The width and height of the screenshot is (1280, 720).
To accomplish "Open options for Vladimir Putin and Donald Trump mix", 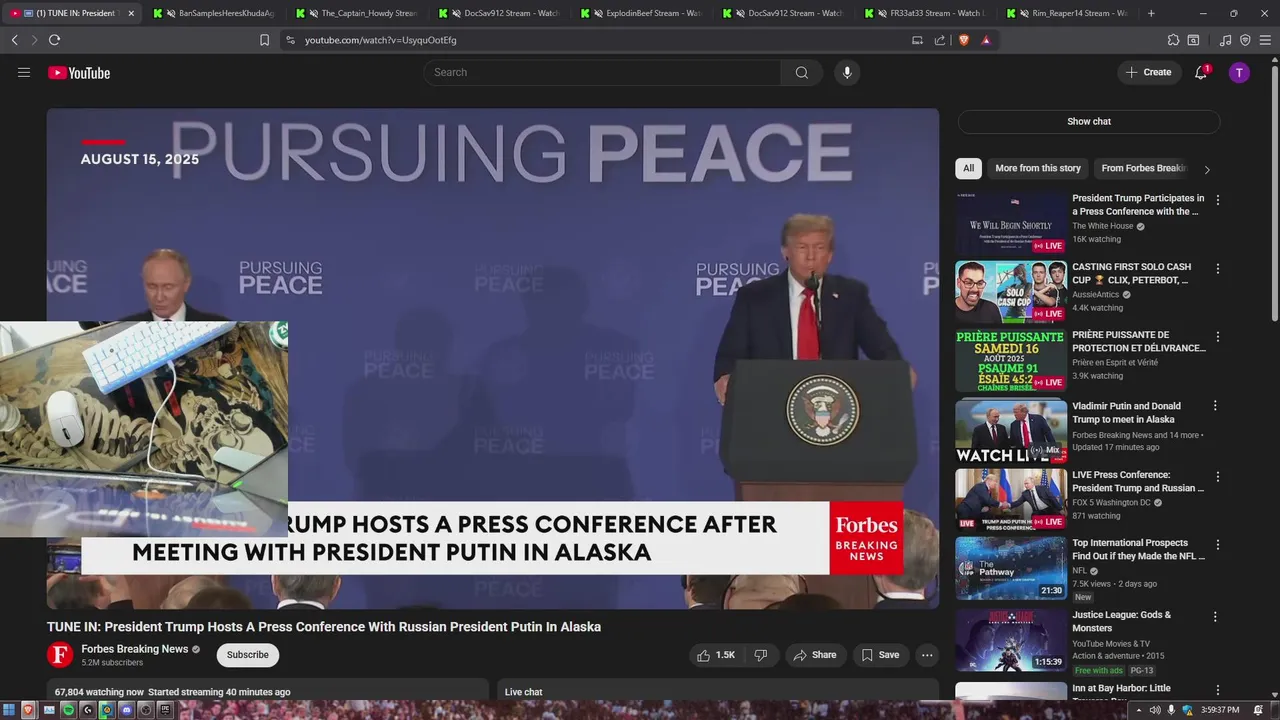I will tap(1215, 406).
